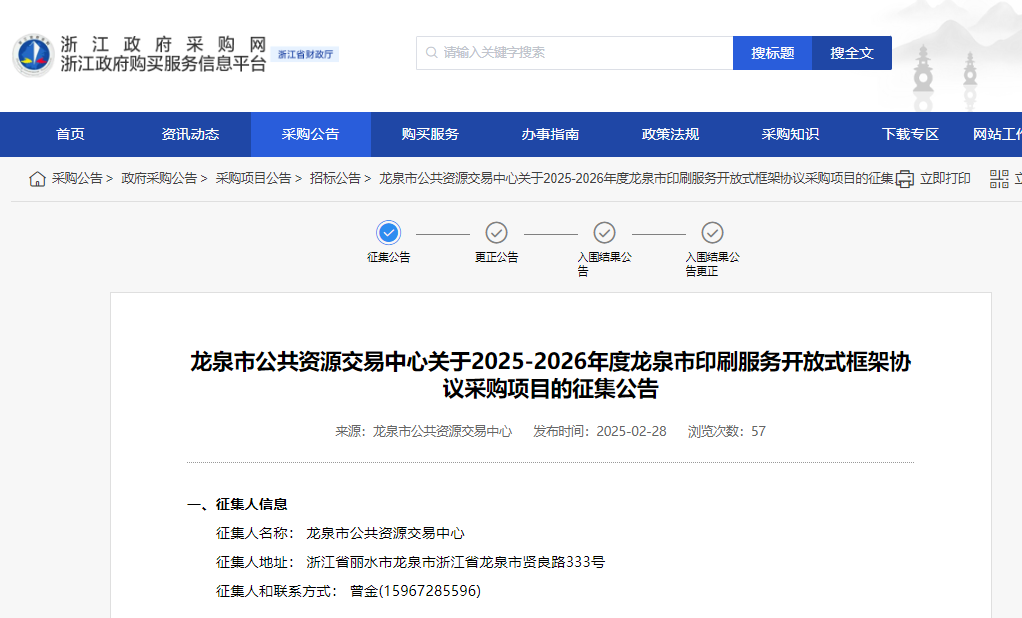This screenshot has height=618, width=1022.
Task: Open the 资讯动态 navigation menu
Action: [x=190, y=135]
